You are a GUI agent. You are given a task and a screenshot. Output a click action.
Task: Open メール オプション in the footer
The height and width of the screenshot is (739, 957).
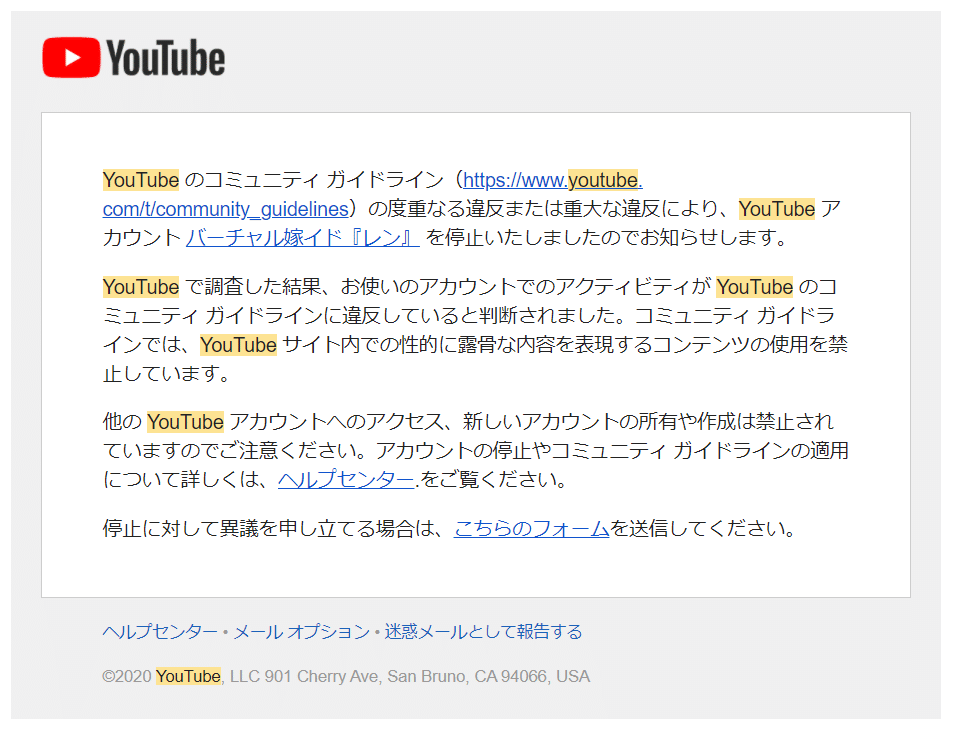(x=302, y=632)
